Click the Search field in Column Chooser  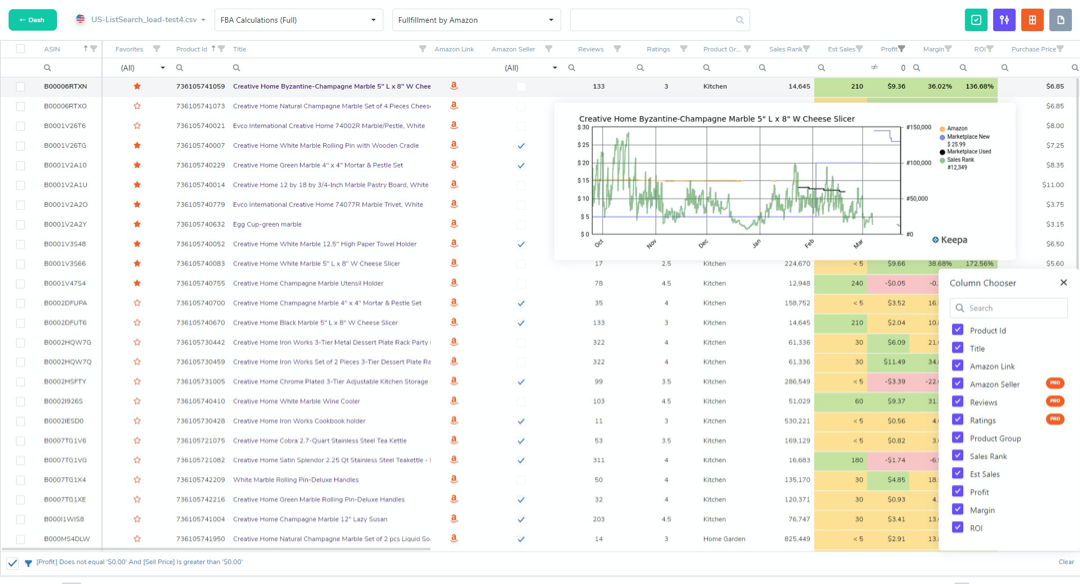pyautogui.click(x=1008, y=308)
